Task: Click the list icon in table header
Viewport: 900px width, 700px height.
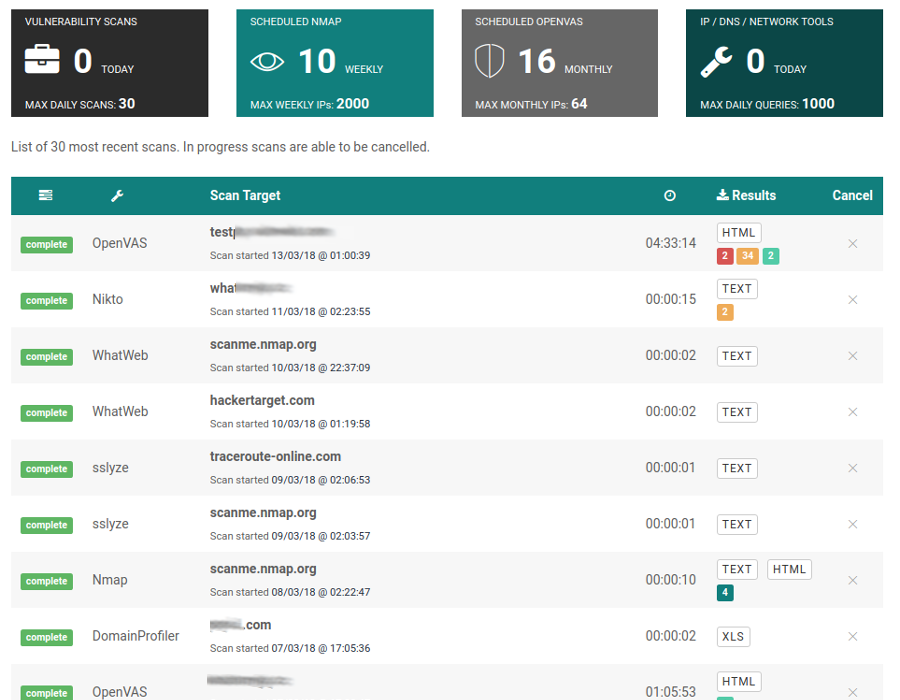Action: 46,196
